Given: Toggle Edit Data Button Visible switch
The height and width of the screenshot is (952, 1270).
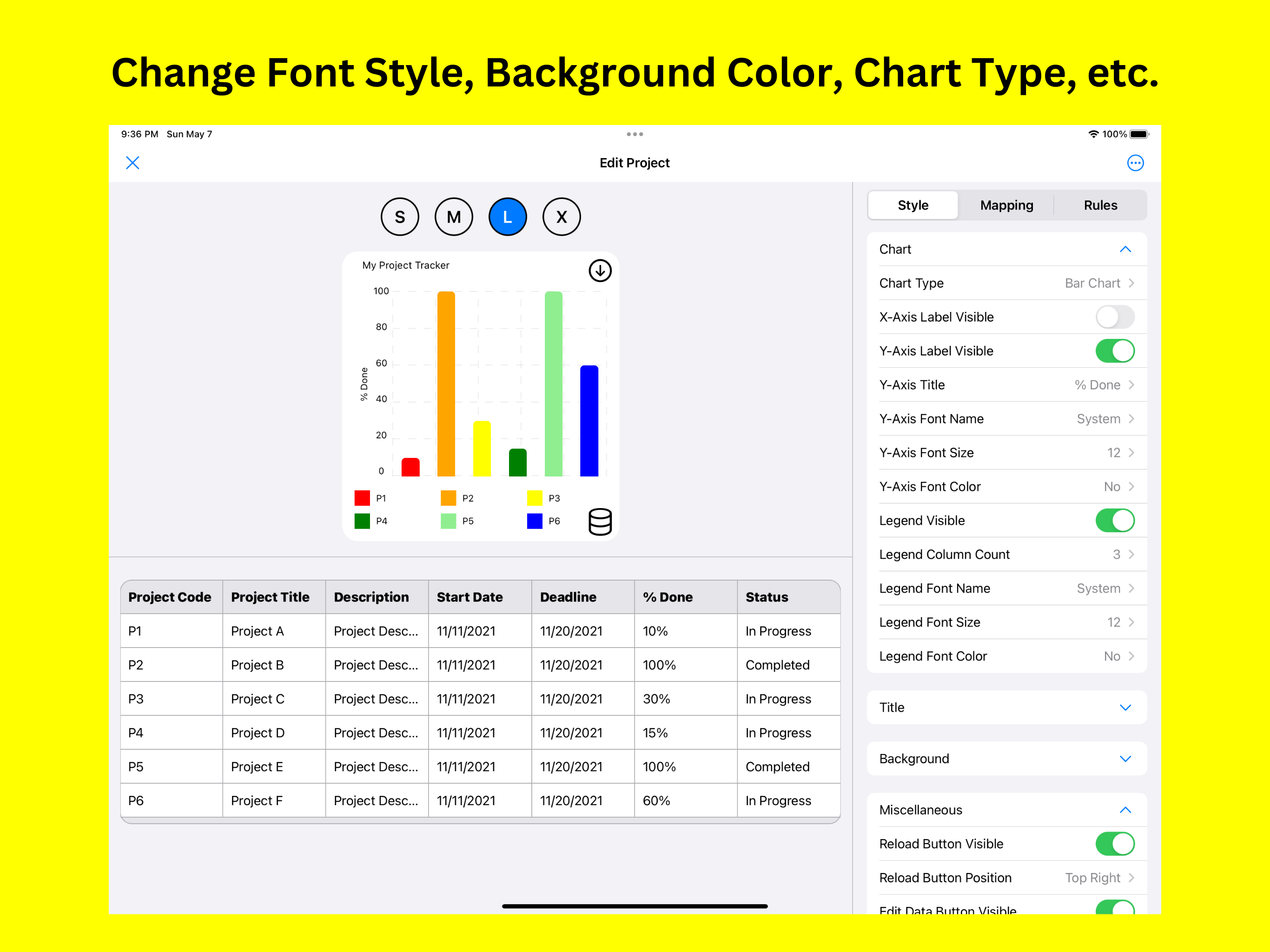Looking at the screenshot, I should pos(1115,907).
